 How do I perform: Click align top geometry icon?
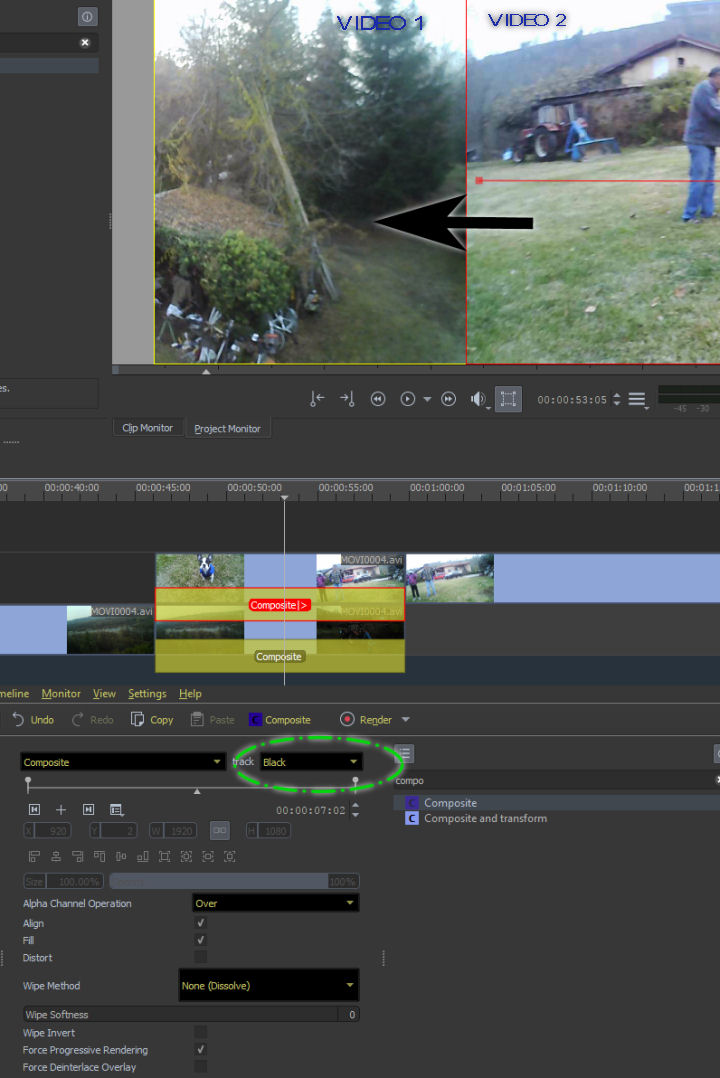100,856
